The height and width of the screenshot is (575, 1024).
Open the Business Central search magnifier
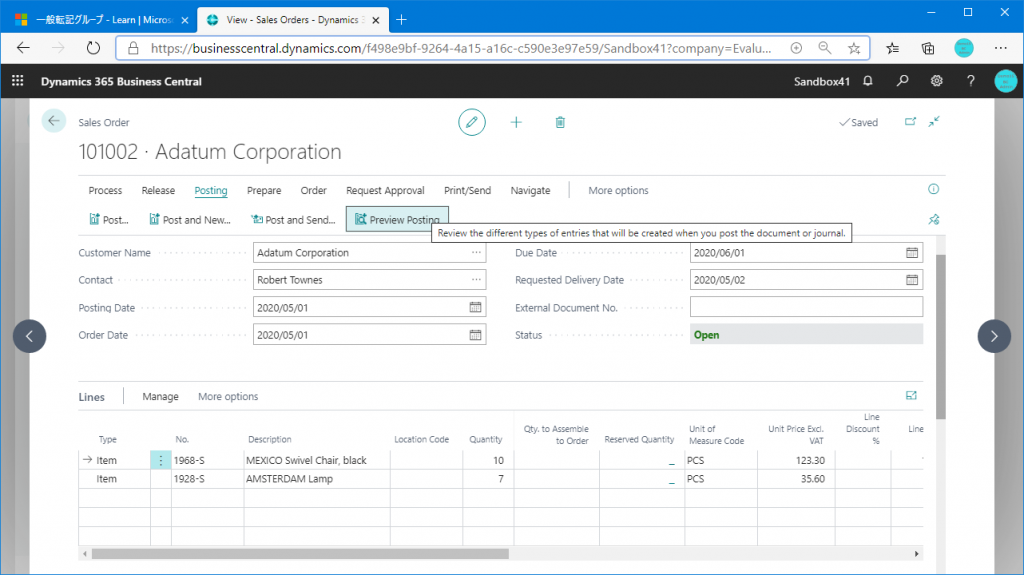tap(903, 81)
